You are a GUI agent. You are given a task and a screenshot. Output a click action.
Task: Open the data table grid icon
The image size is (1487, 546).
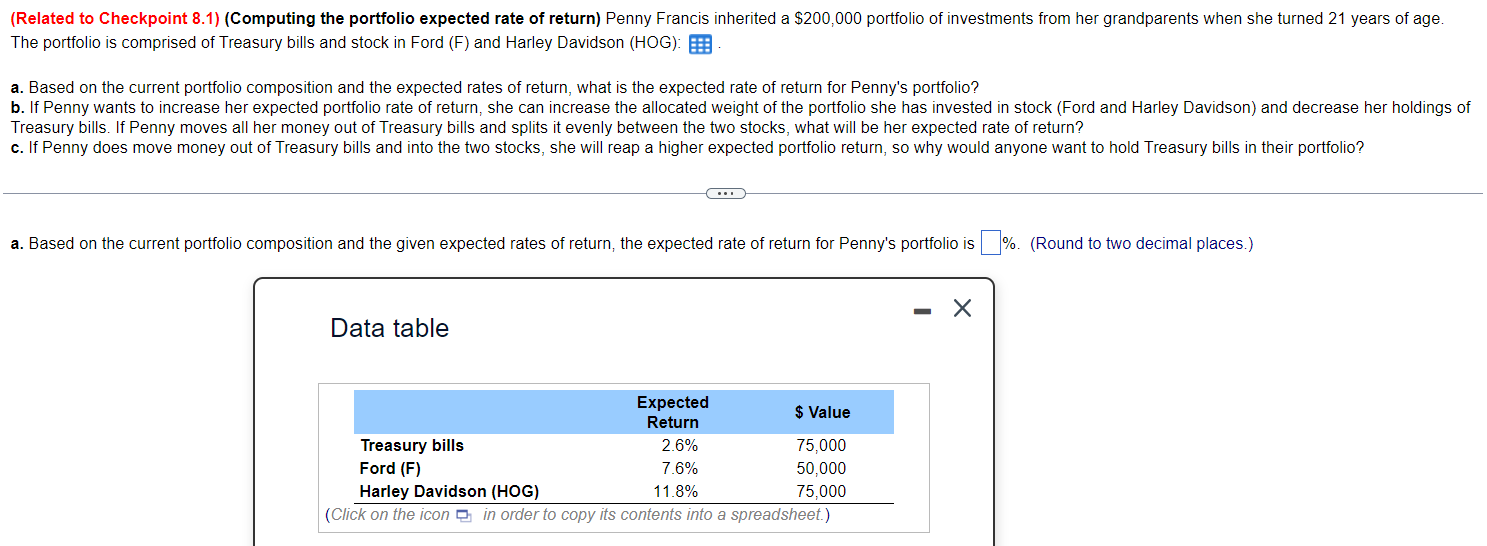click(x=700, y=45)
